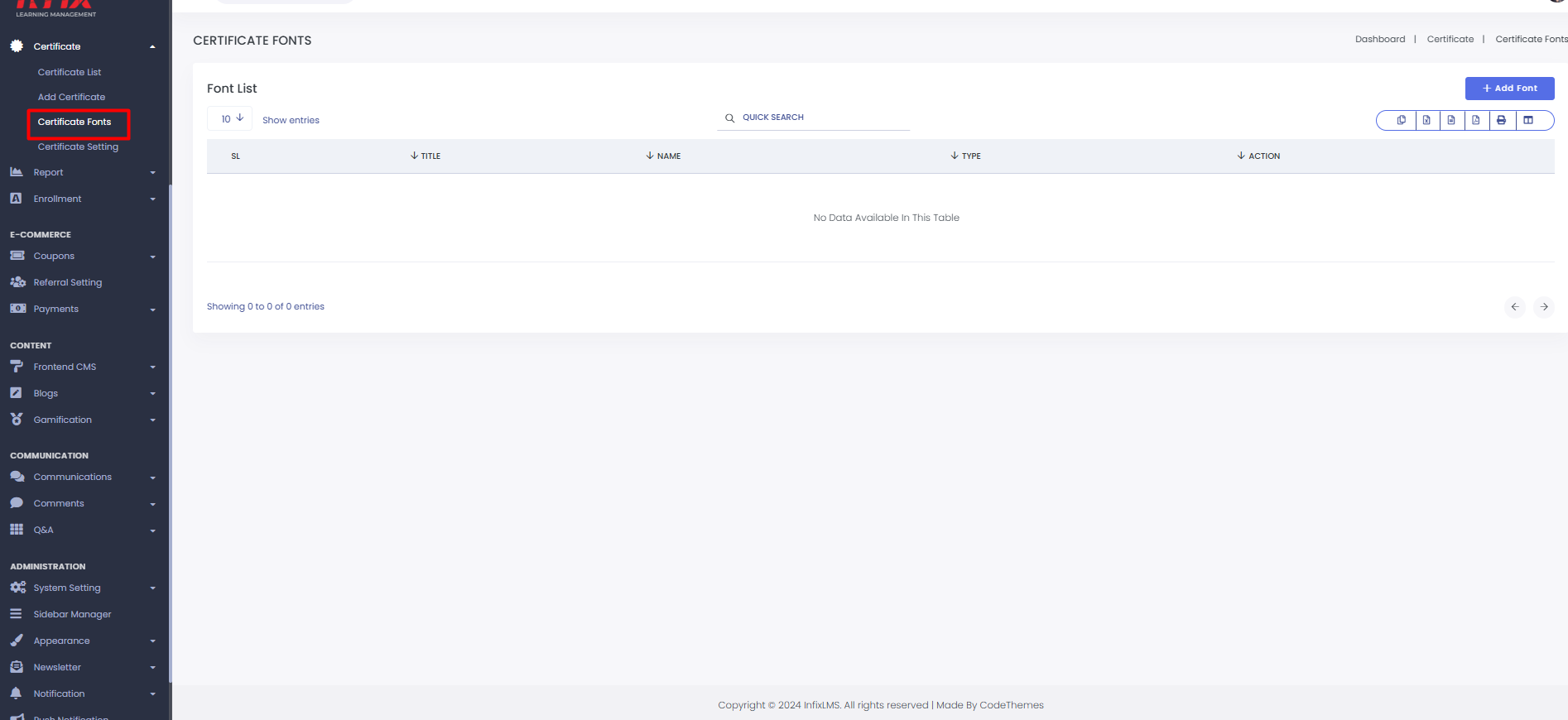This screenshot has width=1568, height=720.
Task: Export font list as CSV file
Action: click(x=1451, y=120)
